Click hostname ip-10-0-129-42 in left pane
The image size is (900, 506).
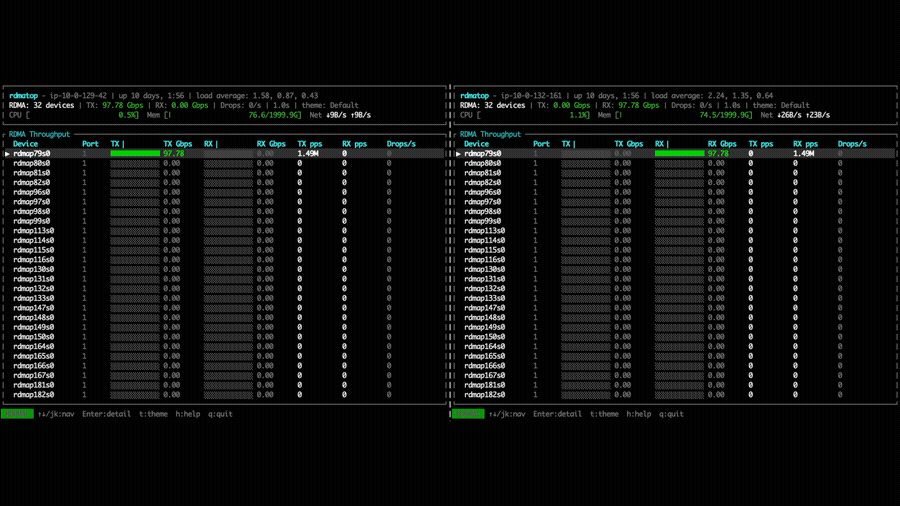79,96
